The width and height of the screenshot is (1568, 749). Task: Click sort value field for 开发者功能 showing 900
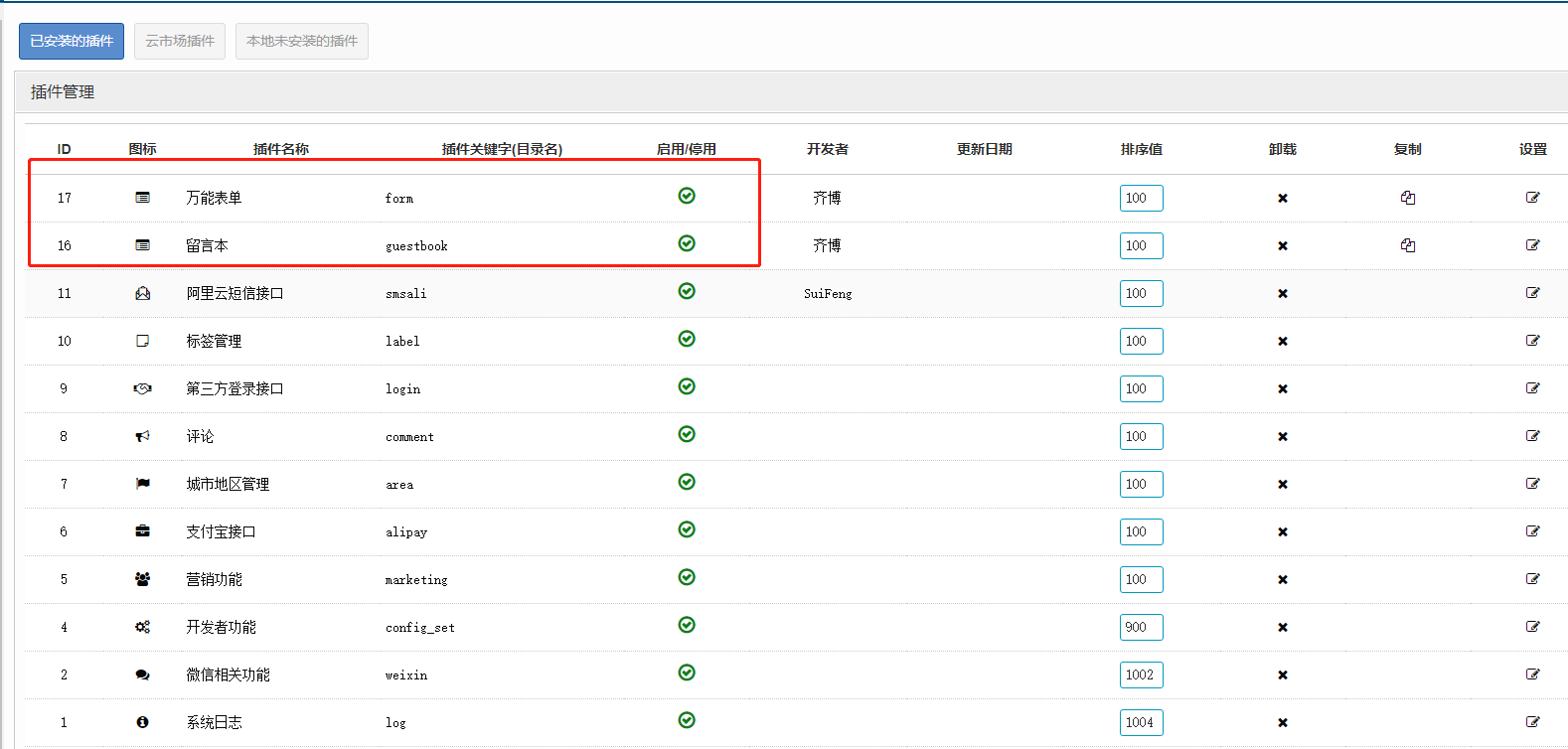tap(1141, 627)
